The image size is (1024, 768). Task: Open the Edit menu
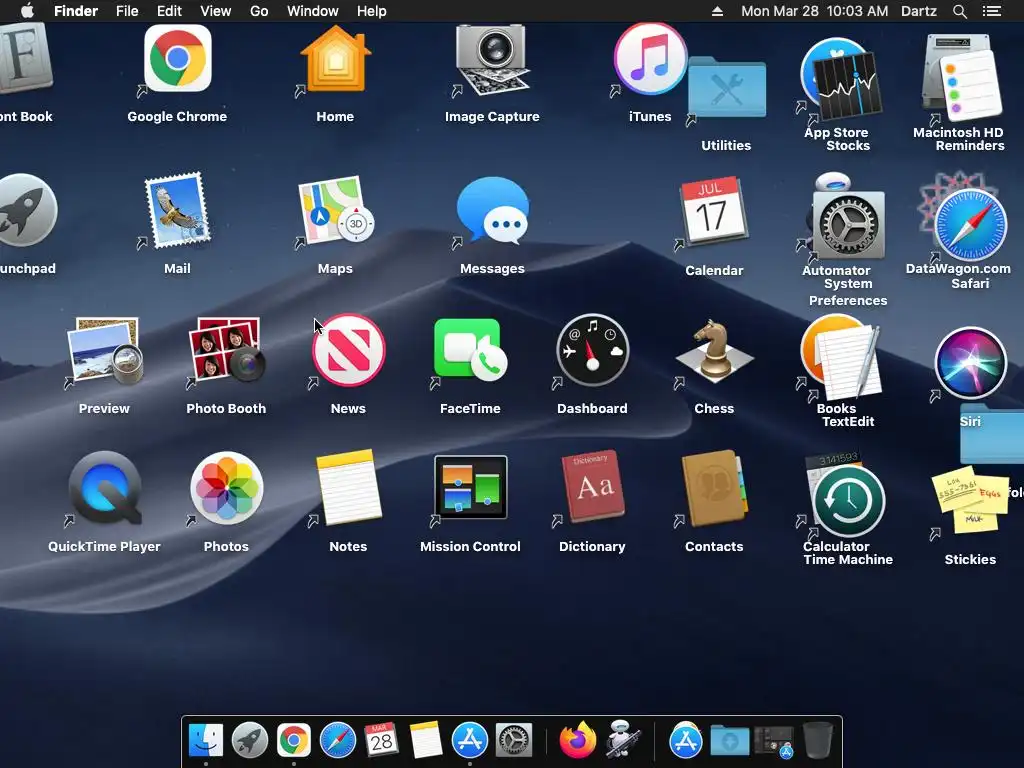click(x=169, y=11)
